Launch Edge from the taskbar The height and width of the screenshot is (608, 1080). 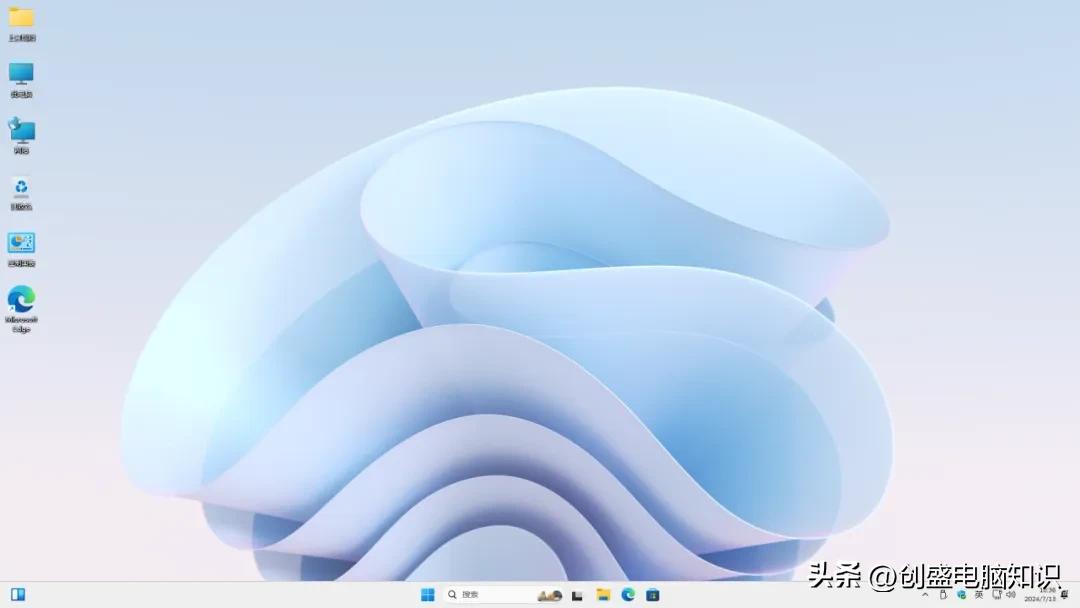(x=629, y=594)
